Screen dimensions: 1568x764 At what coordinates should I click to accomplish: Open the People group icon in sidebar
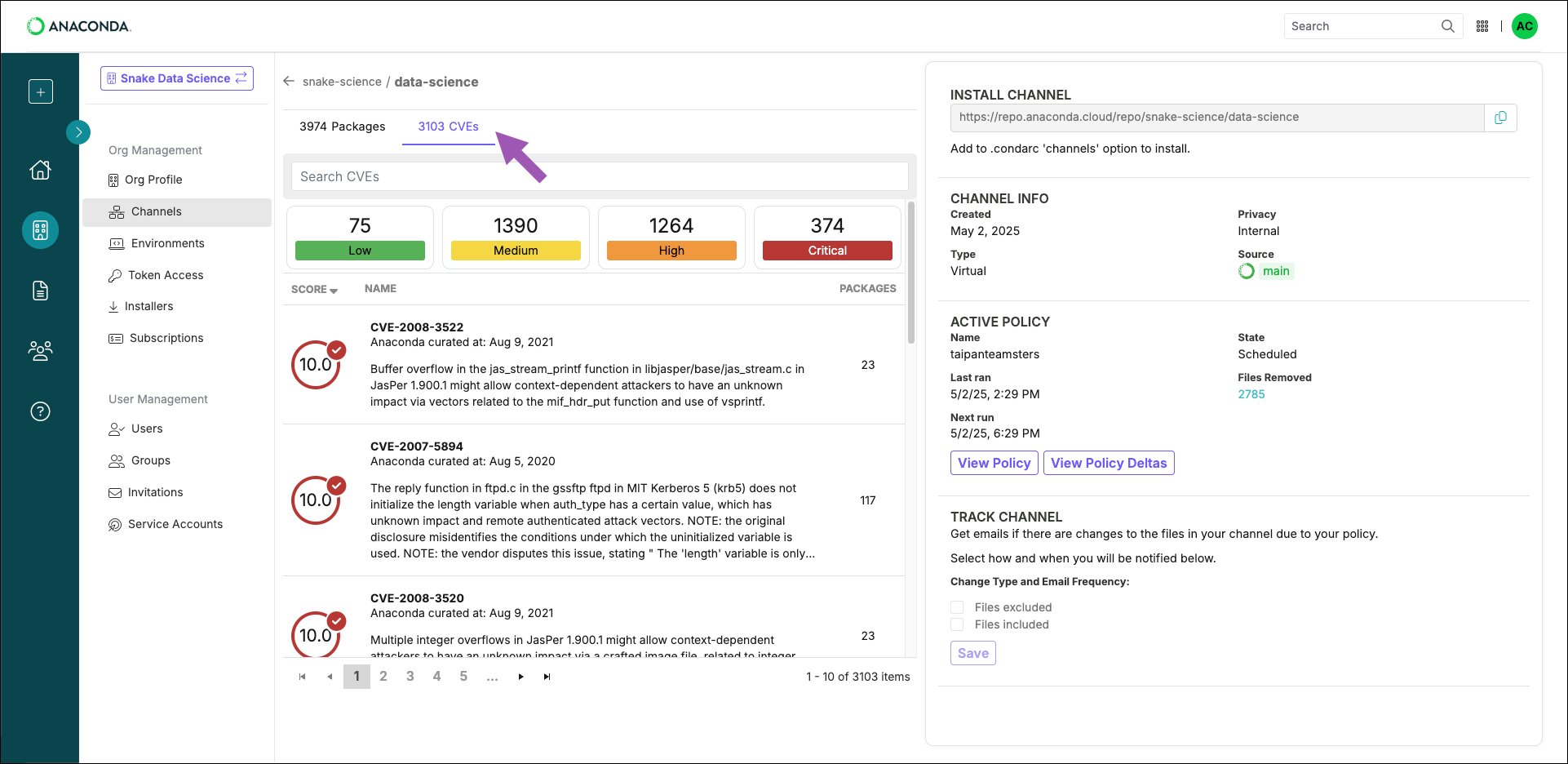[x=41, y=350]
